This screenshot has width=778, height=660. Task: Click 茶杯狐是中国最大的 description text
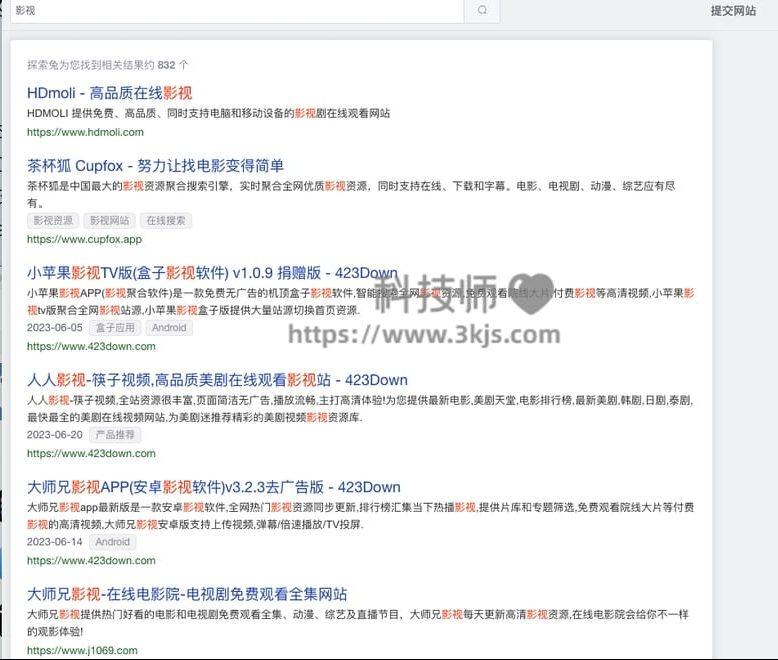click(x=351, y=194)
